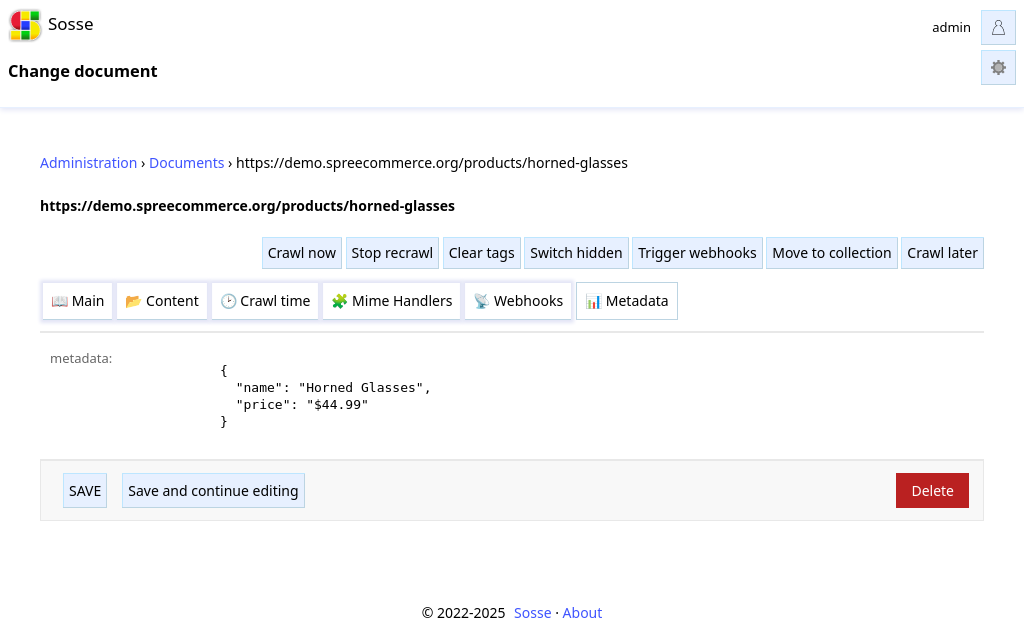The height and width of the screenshot is (633, 1024).
Task: Click the book icon on Main tab
Action: click(59, 301)
